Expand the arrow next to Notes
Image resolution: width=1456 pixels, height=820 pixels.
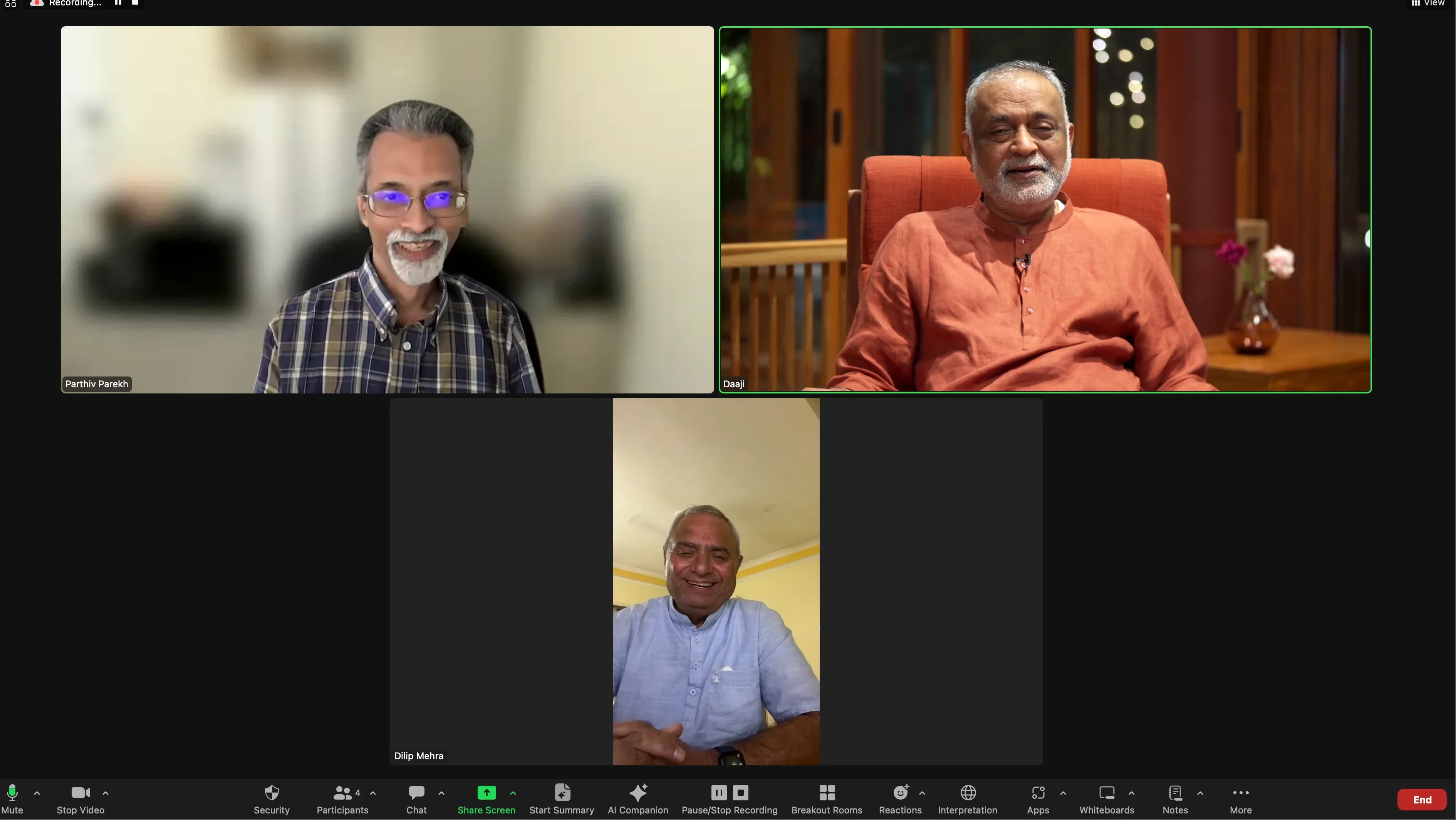pyautogui.click(x=1200, y=793)
